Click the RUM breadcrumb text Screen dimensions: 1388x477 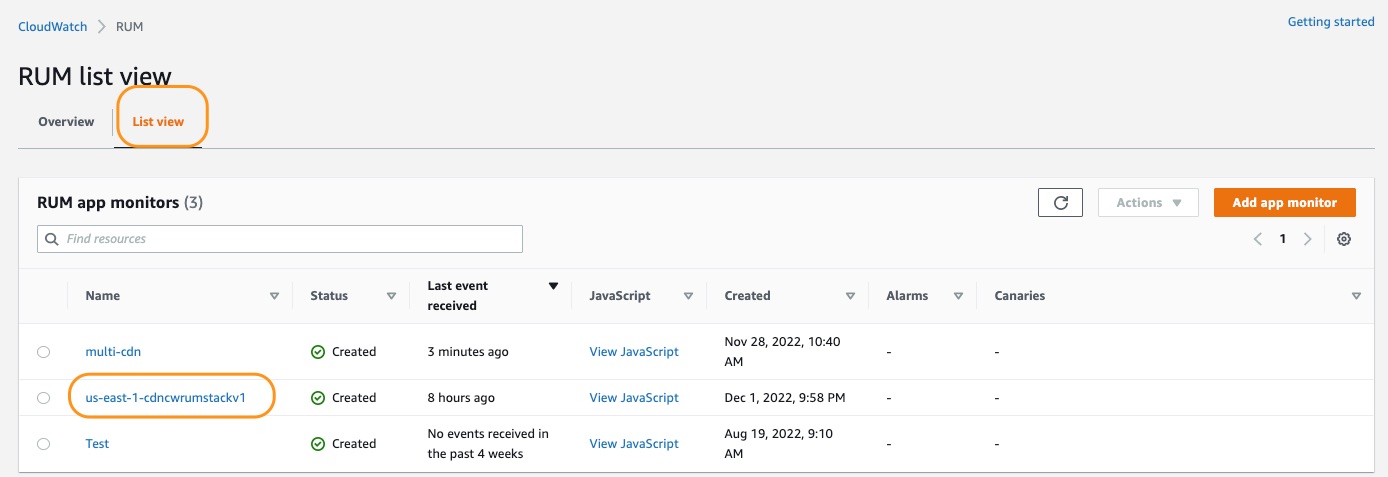click(130, 27)
